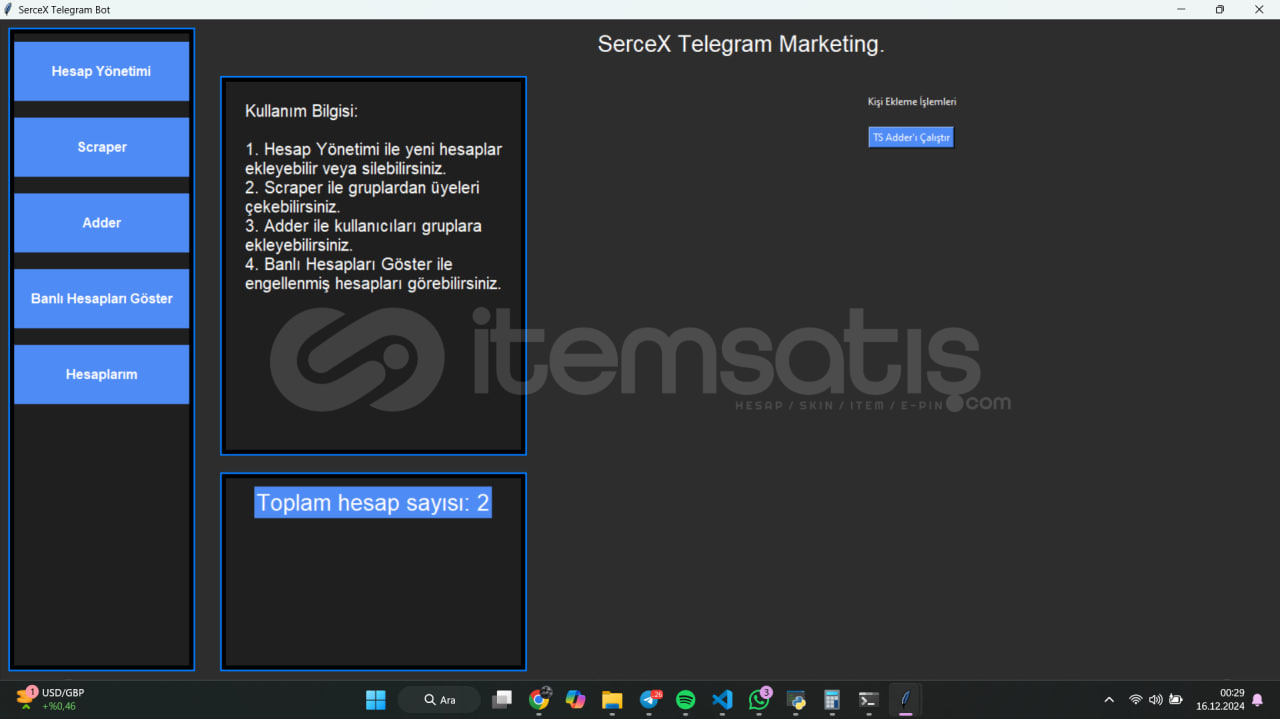Select the SerceX bot feather taskbar icon
The height and width of the screenshot is (719, 1280).
[905, 700]
